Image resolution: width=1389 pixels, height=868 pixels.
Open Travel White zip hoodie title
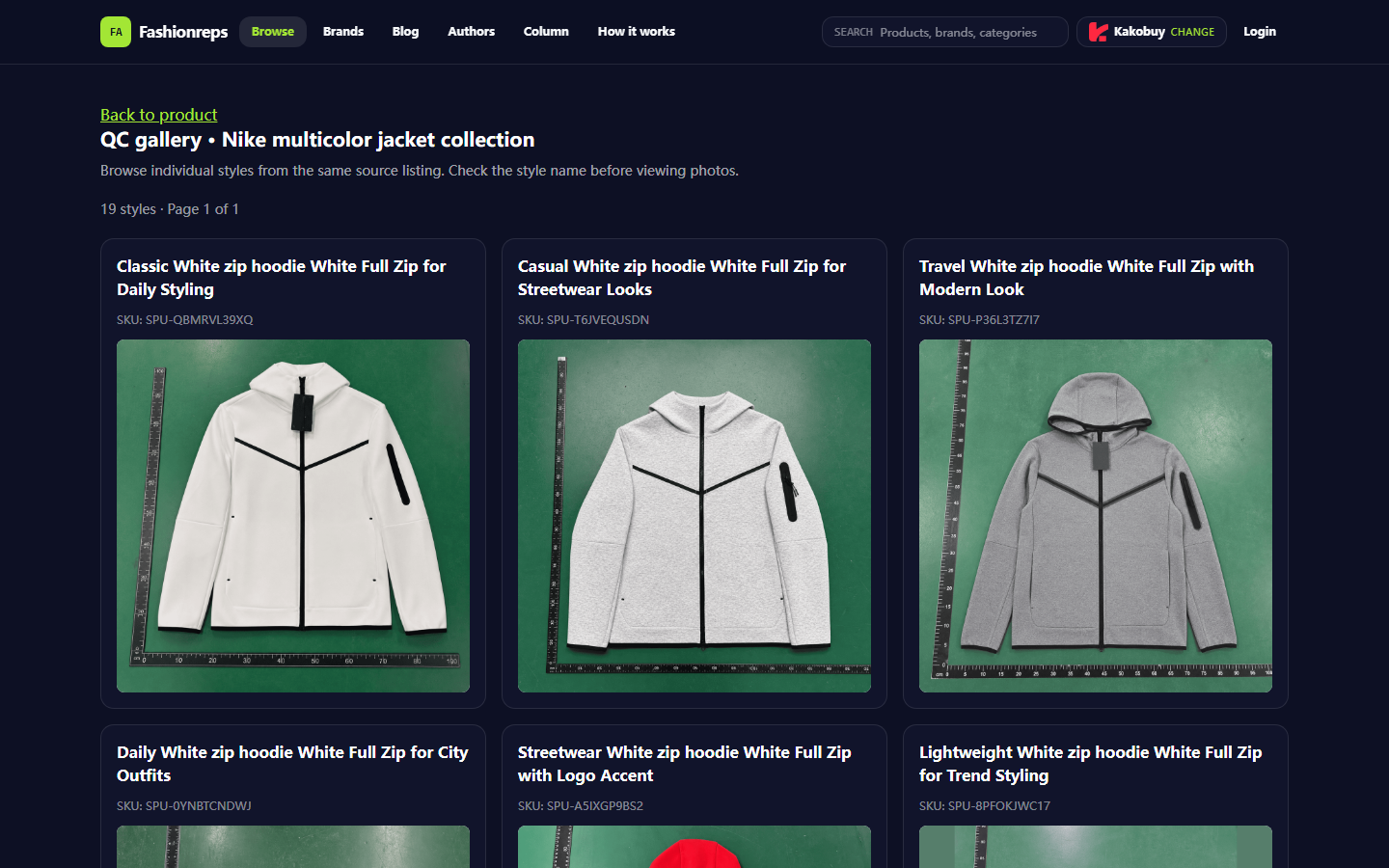point(1087,278)
